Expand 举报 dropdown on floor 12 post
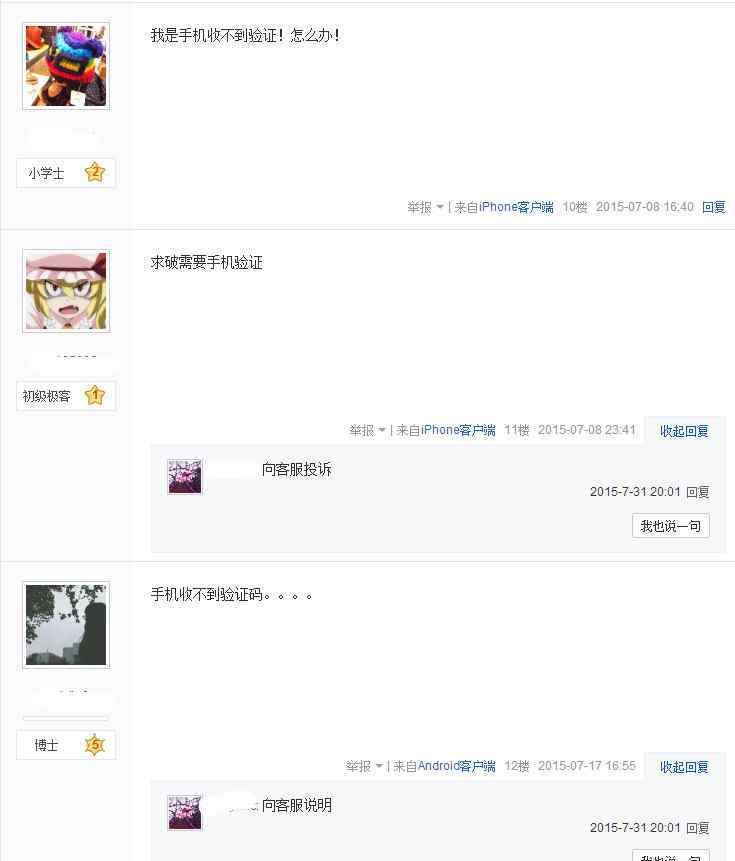The width and height of the screenshot is (735, 861). coord(364,766)
